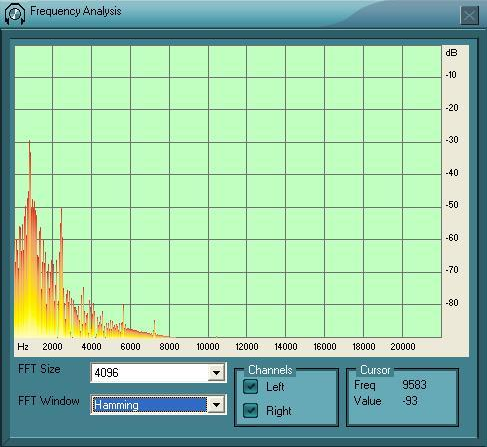The height and width of the screenshot is (447, 487).
Task: Close the Frequency Analysis window
Action: 469,15
